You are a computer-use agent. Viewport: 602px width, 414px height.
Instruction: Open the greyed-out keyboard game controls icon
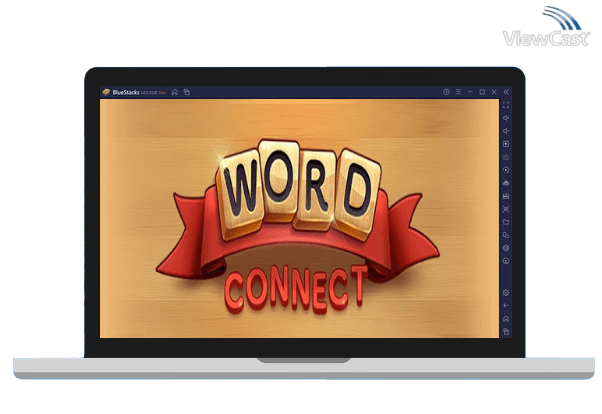click(506, 157)
